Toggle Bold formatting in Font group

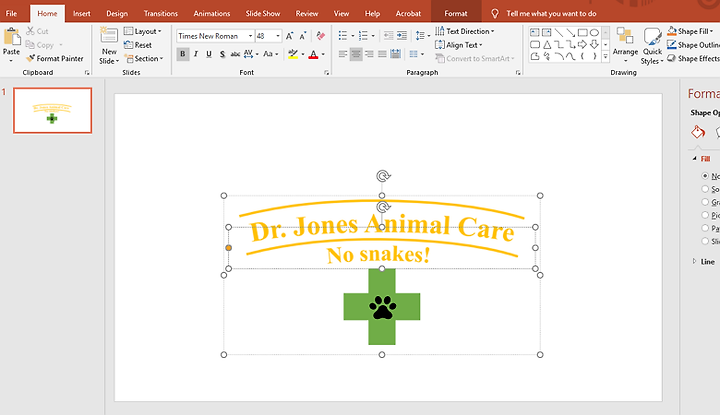[183, 54]
